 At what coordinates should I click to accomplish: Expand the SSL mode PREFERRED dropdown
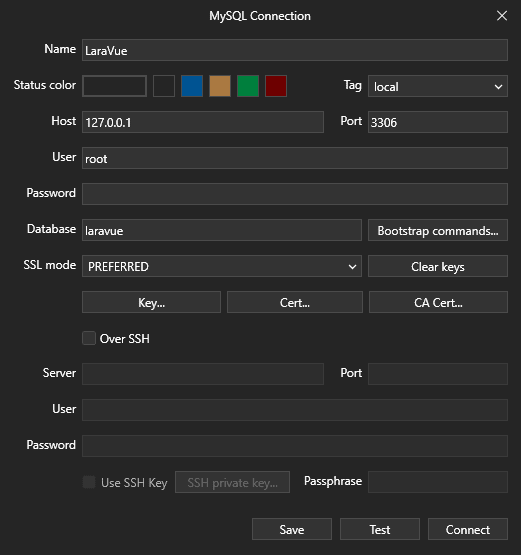click(x=222, y=266)
